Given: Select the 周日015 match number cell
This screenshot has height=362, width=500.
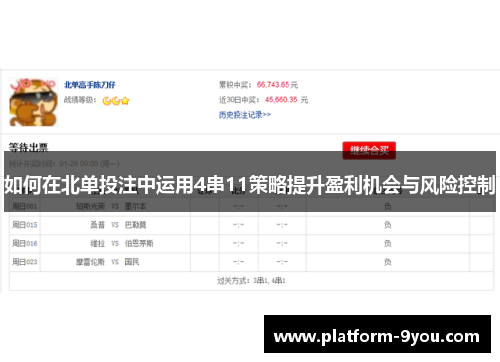Looking at the screenshot, I should pos(25,225).
